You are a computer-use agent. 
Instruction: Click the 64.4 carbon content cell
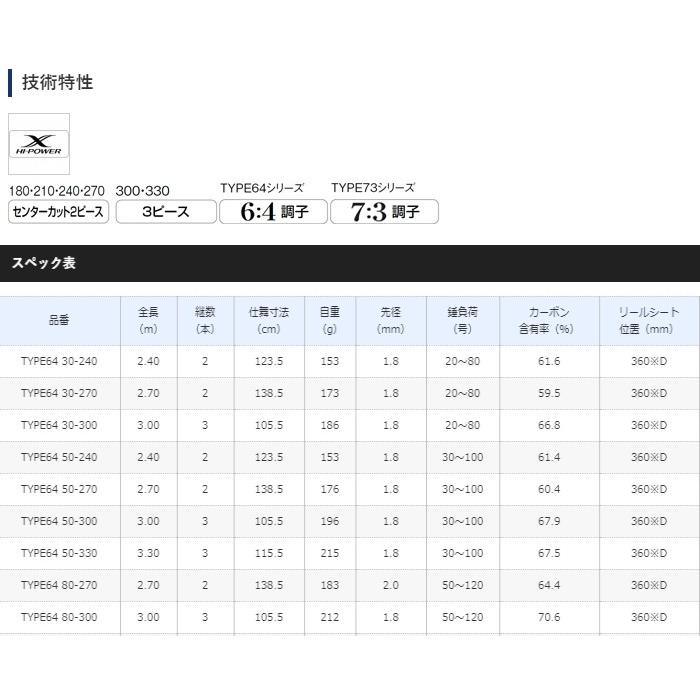tap(549, 585)
